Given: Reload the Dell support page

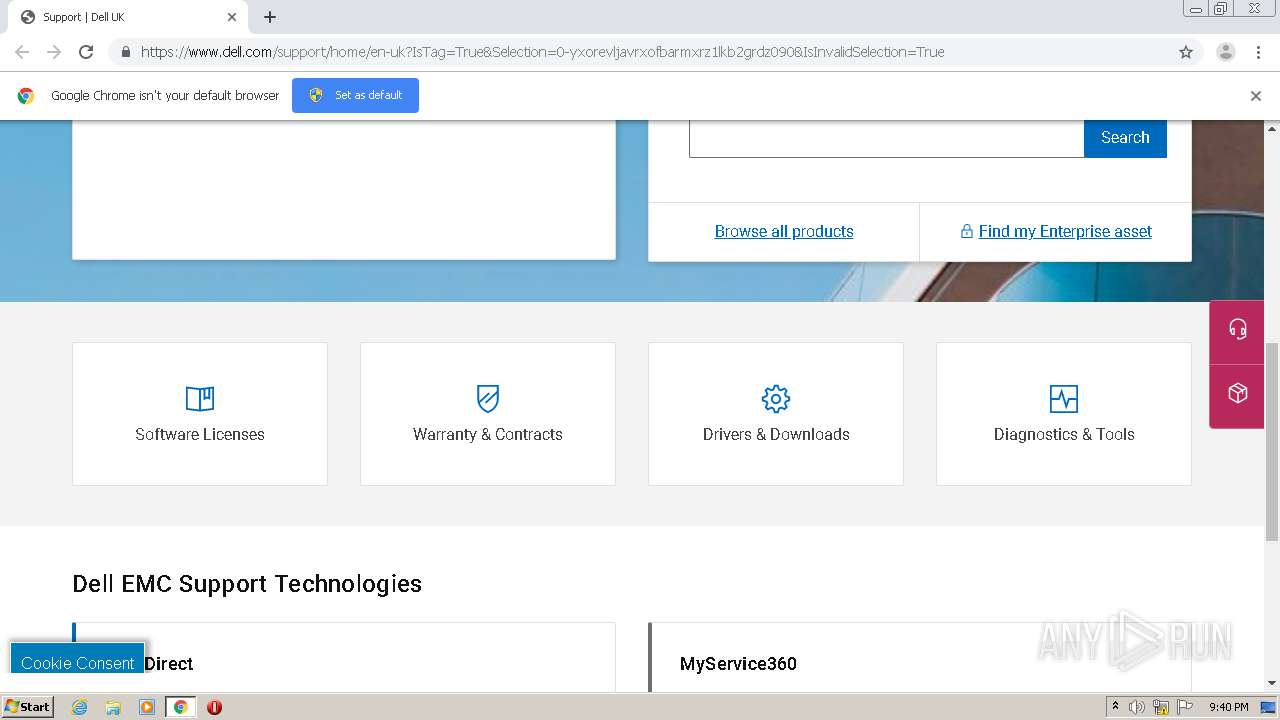Looking at the screenshot, I should point(86,52).
